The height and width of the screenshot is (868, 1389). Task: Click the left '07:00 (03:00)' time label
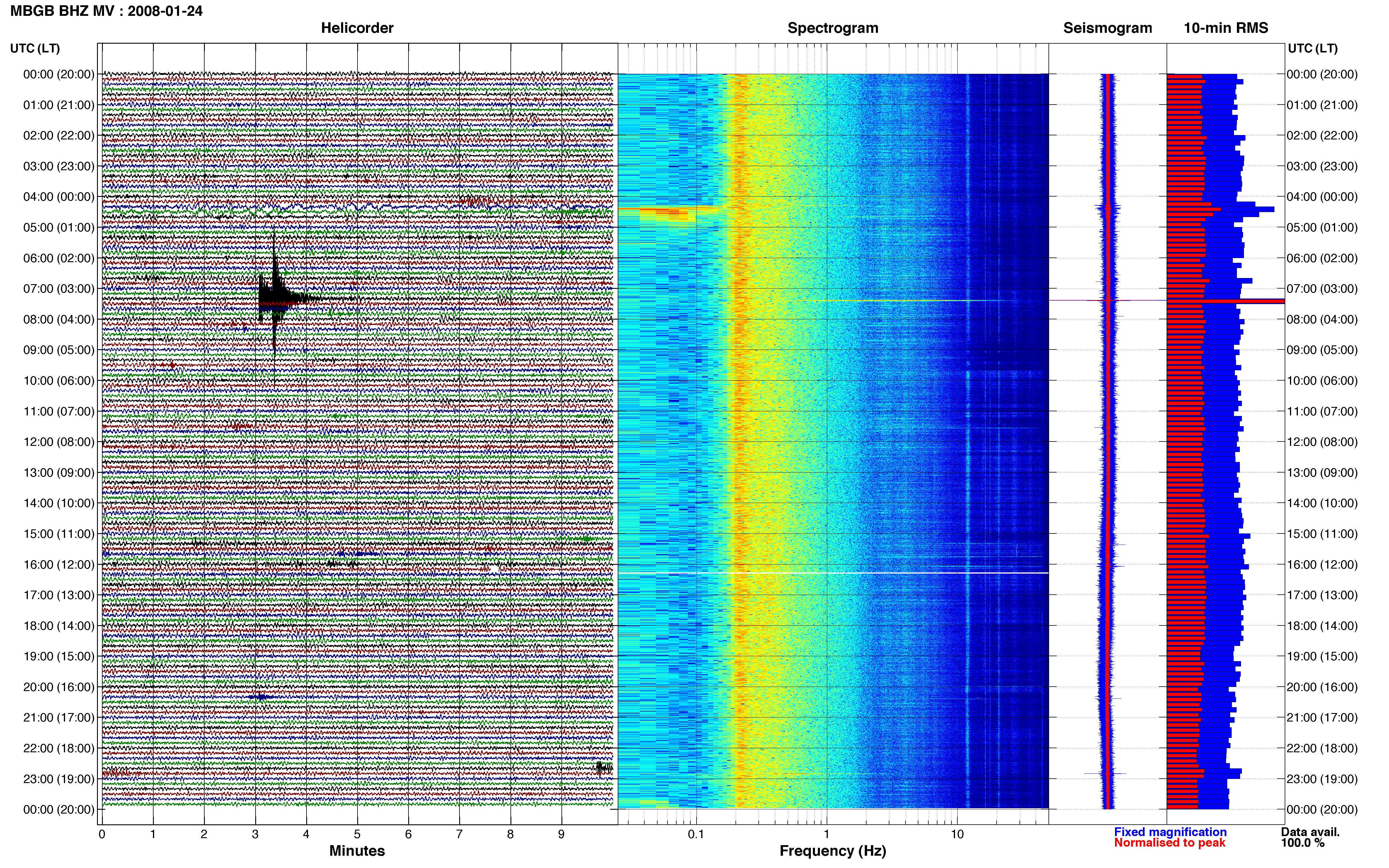59,289
